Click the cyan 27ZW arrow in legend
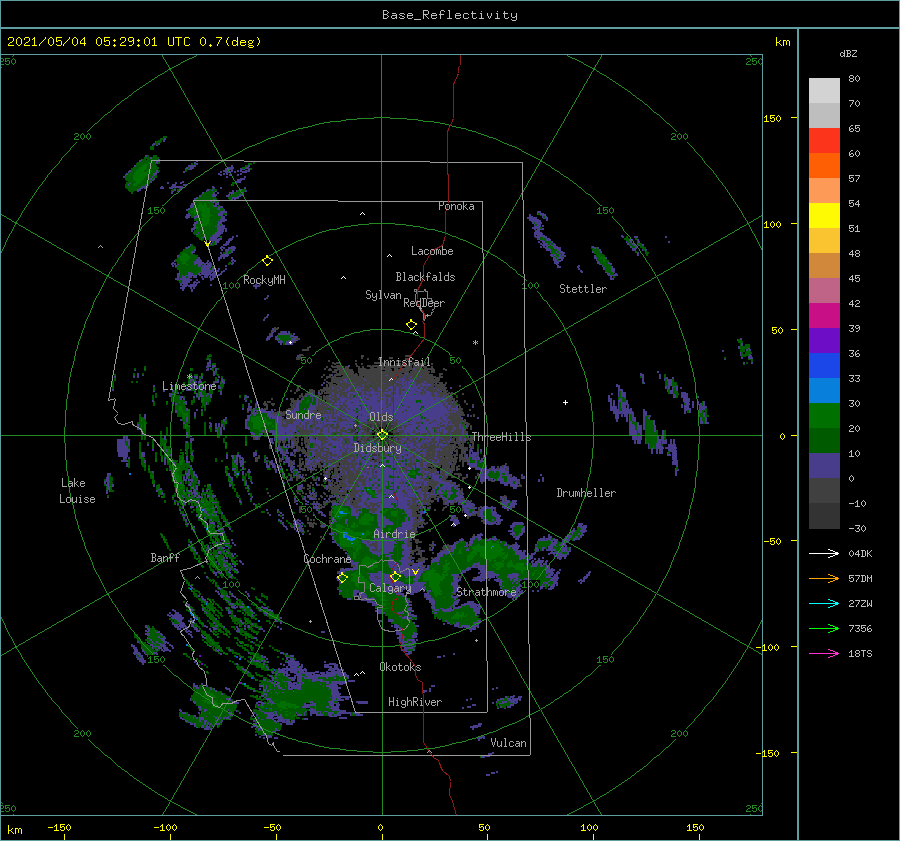The width and height of the screenshot is (900, 841). (x=824, y=603)
